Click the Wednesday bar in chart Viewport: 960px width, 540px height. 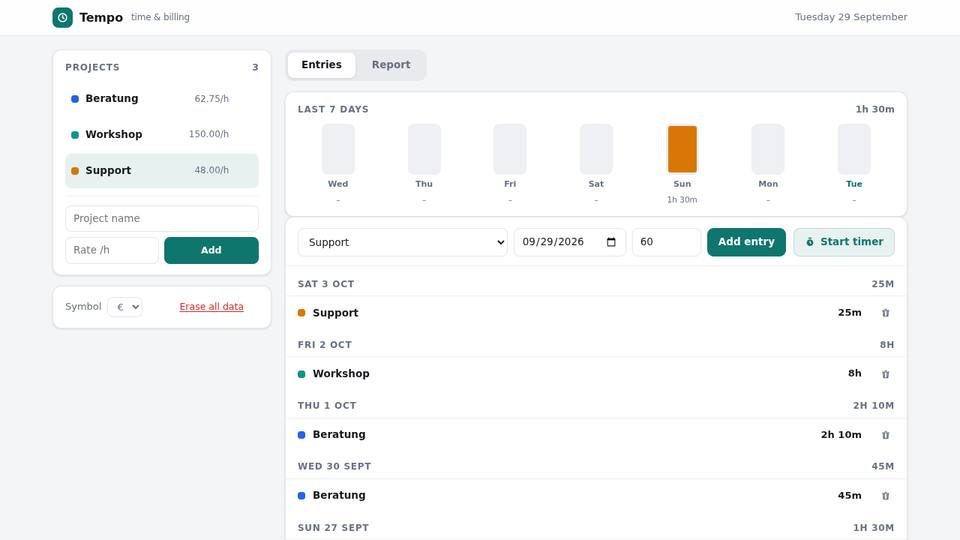coord(338,149)
